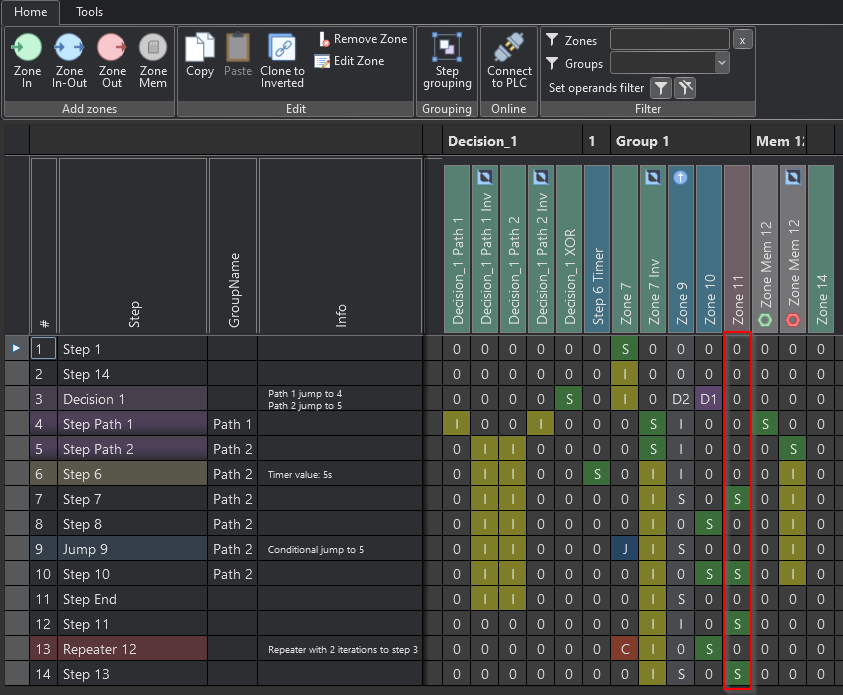The height and width of the screenshot is (695, 843).
Task: Click Connect to PLC icon
Action: (x=509, y=60)
